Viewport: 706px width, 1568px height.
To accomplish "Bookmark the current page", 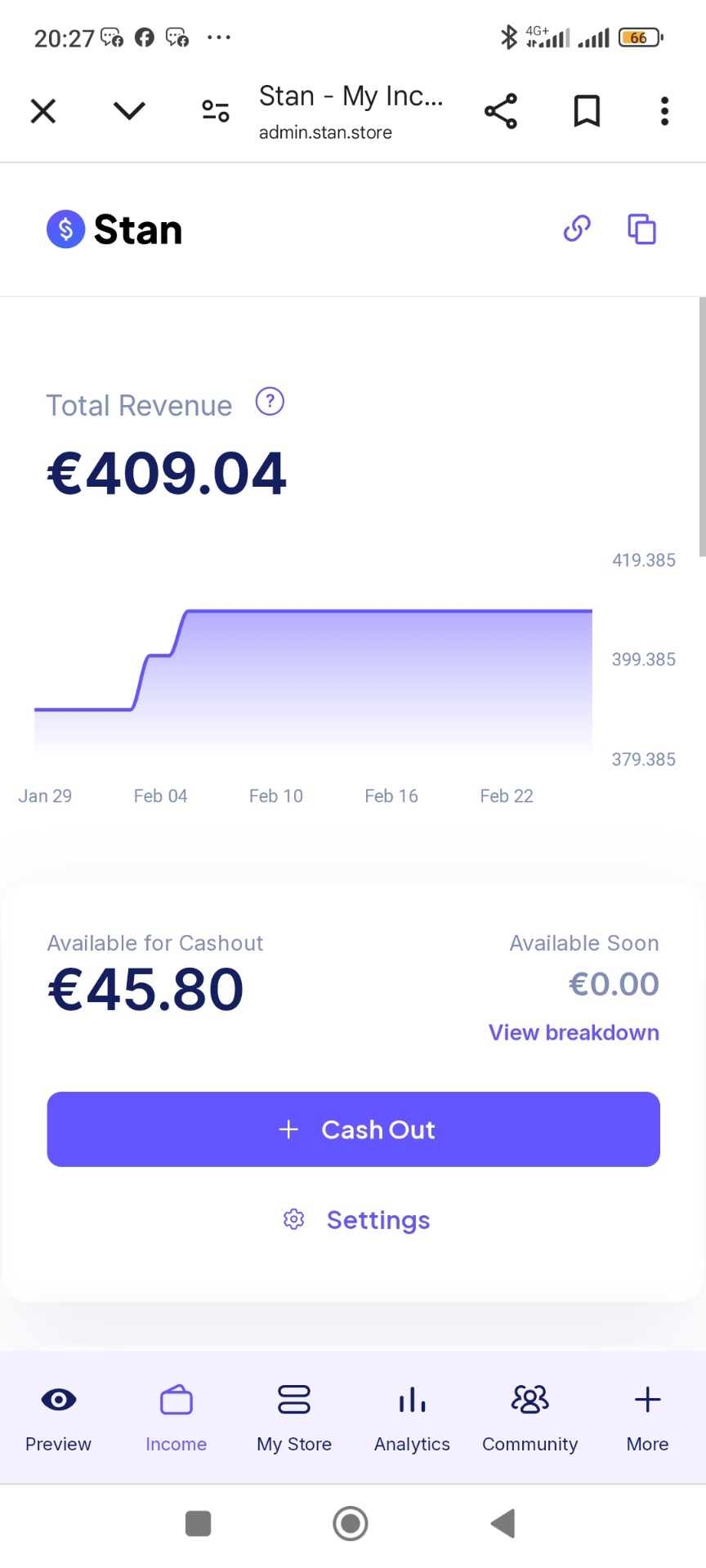I will click(587, 111).
